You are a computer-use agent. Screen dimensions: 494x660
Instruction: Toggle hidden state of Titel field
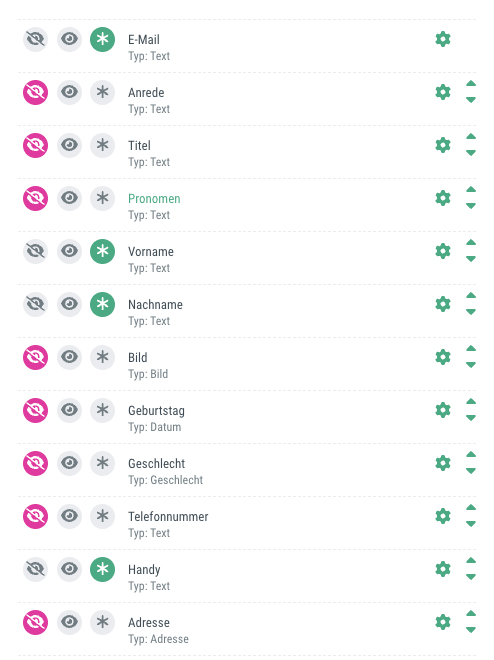click(35, 145)
